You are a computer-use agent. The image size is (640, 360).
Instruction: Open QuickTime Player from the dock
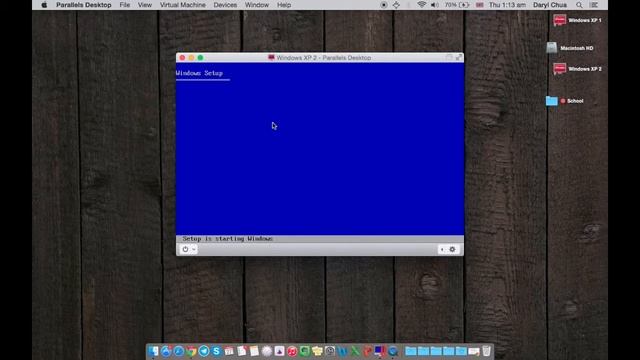pos(393,351)
